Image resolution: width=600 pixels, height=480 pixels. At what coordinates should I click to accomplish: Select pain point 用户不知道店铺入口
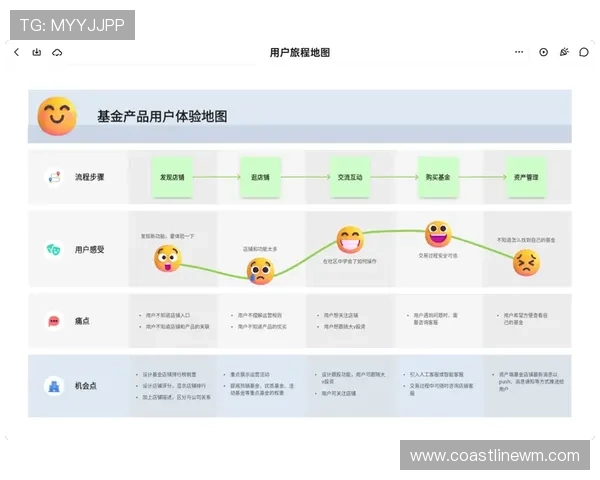pos(168,315)
